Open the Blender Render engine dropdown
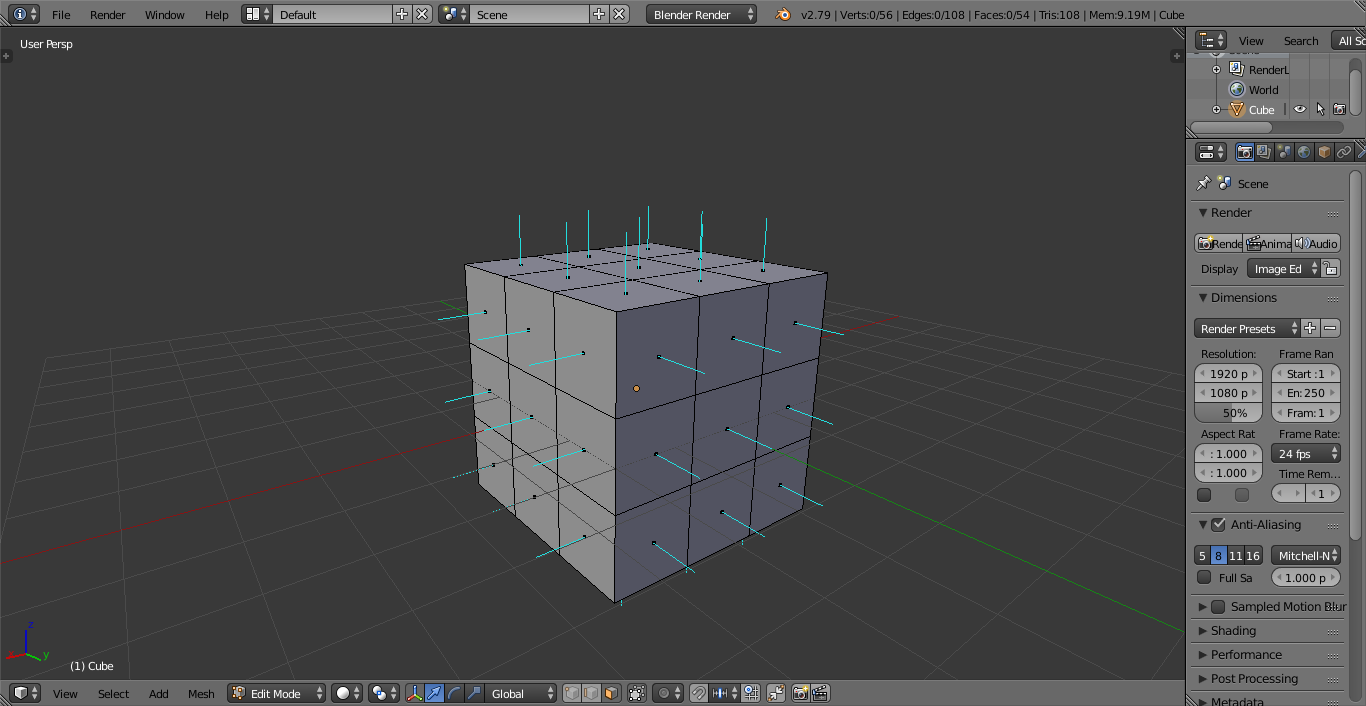The width and height of the screenshot is (1366, 706). [x=701, y=15]
